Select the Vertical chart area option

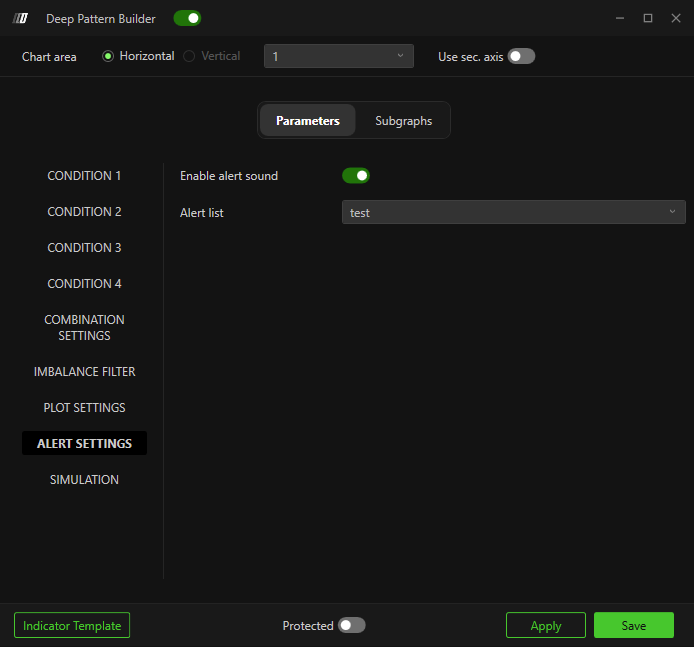pos(189,56)
